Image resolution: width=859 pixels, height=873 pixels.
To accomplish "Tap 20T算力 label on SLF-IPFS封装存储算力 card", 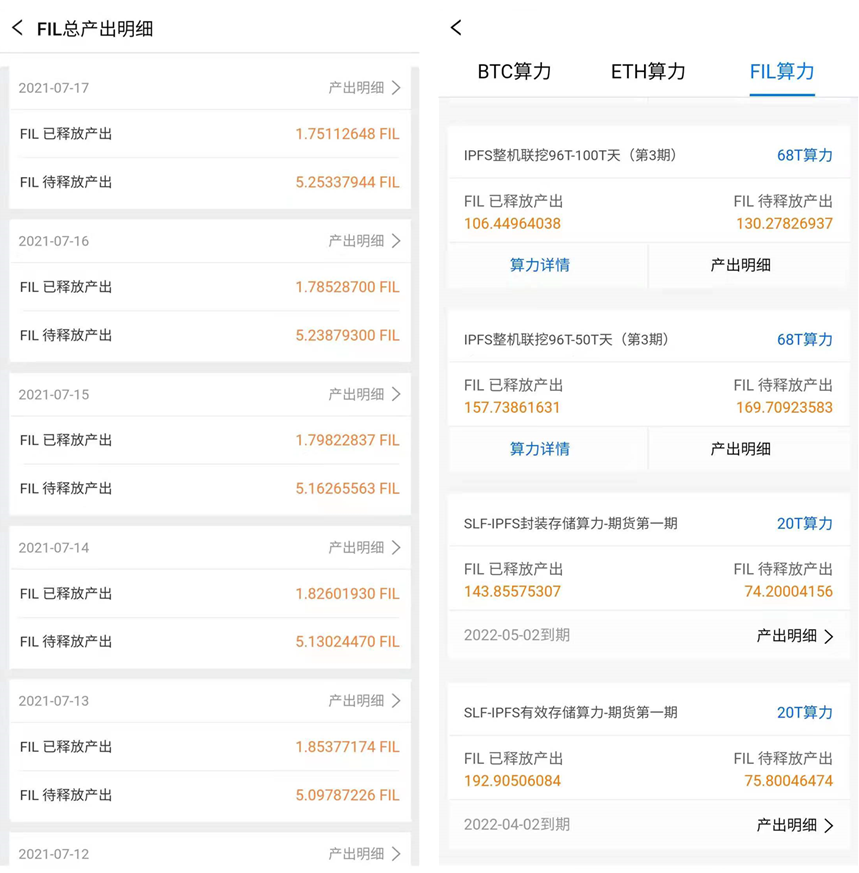I will point(804,524).
